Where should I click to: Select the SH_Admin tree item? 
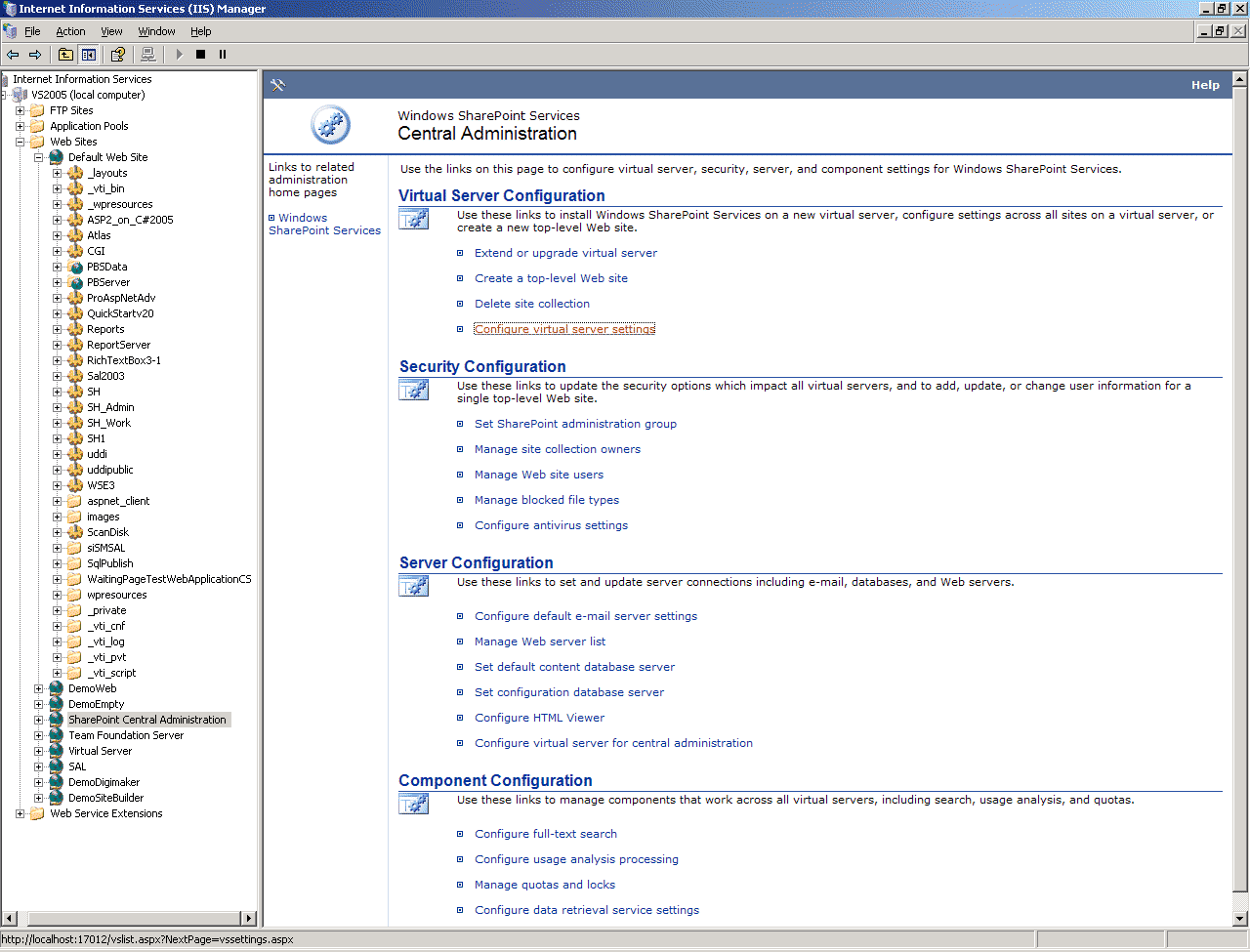(110, 407)
